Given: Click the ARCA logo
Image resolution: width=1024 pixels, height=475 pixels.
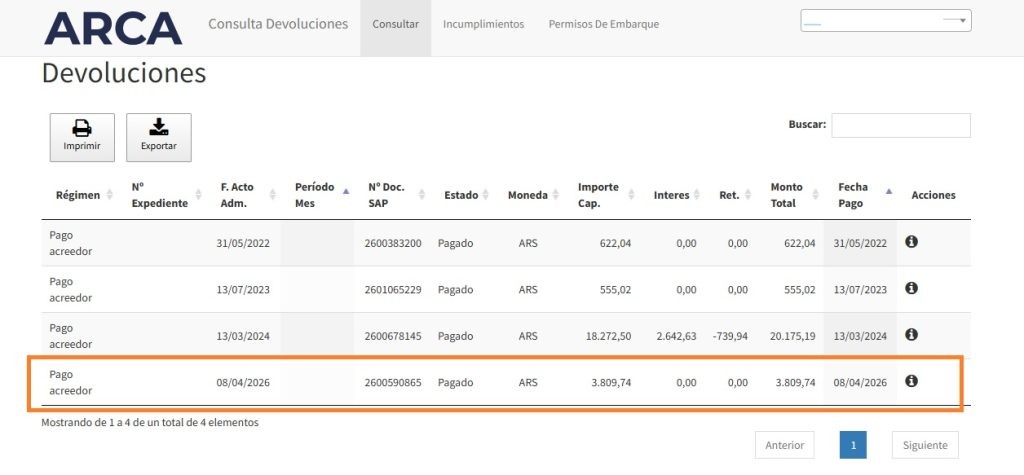Looking at the screenshot, I should (113, 28).
